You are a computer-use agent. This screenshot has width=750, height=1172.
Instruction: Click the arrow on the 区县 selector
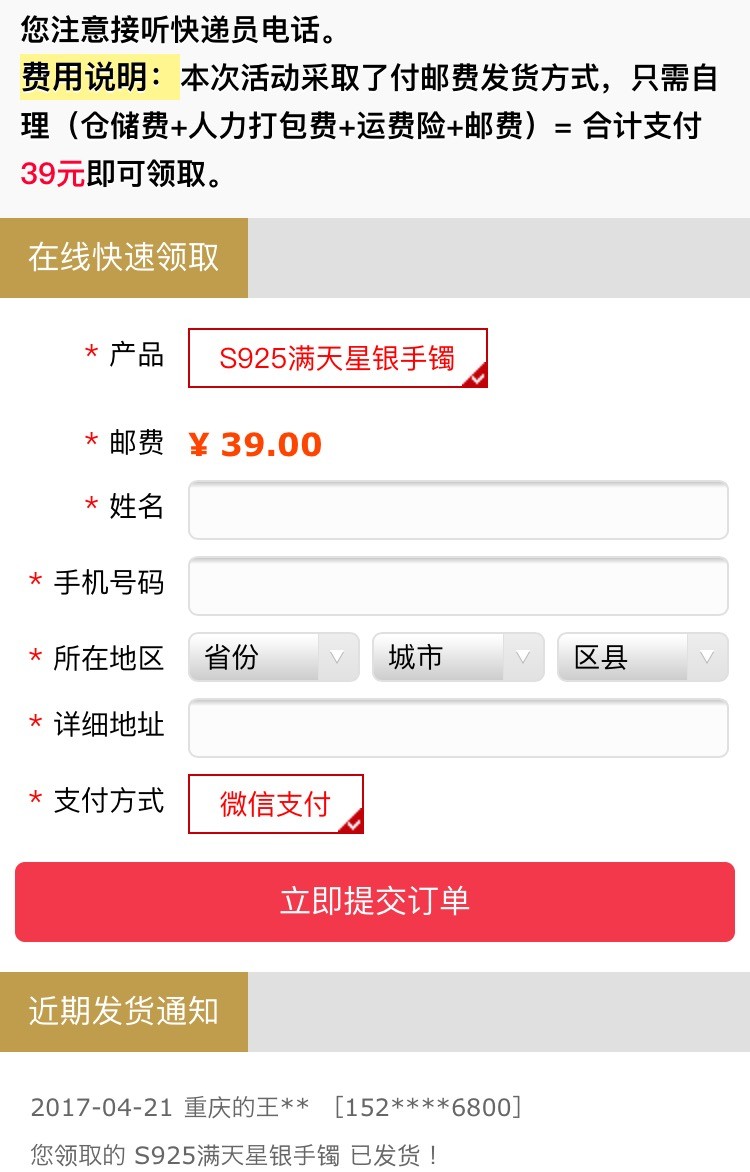pyautogui.click(x=707, y=657)
